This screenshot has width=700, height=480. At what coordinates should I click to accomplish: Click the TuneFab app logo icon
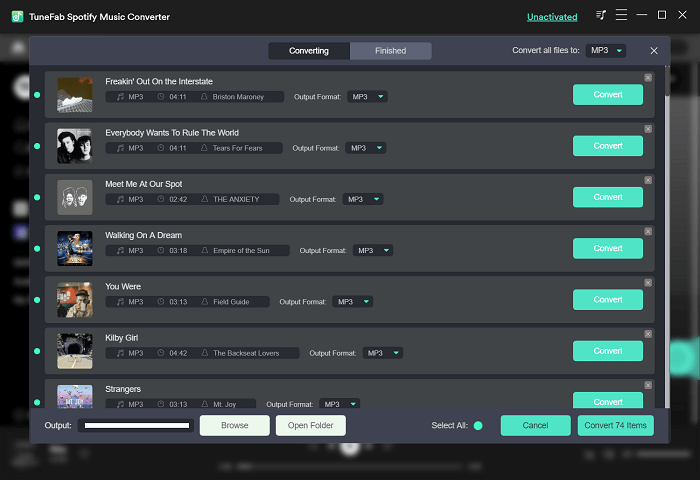click(18, 16)
